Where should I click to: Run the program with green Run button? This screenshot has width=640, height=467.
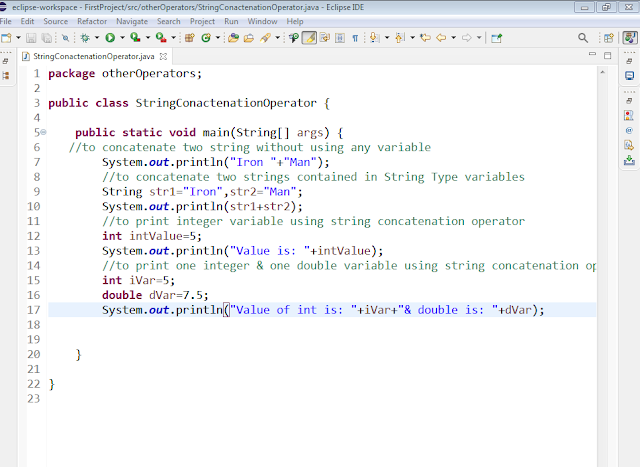click(x=110, y=38)
